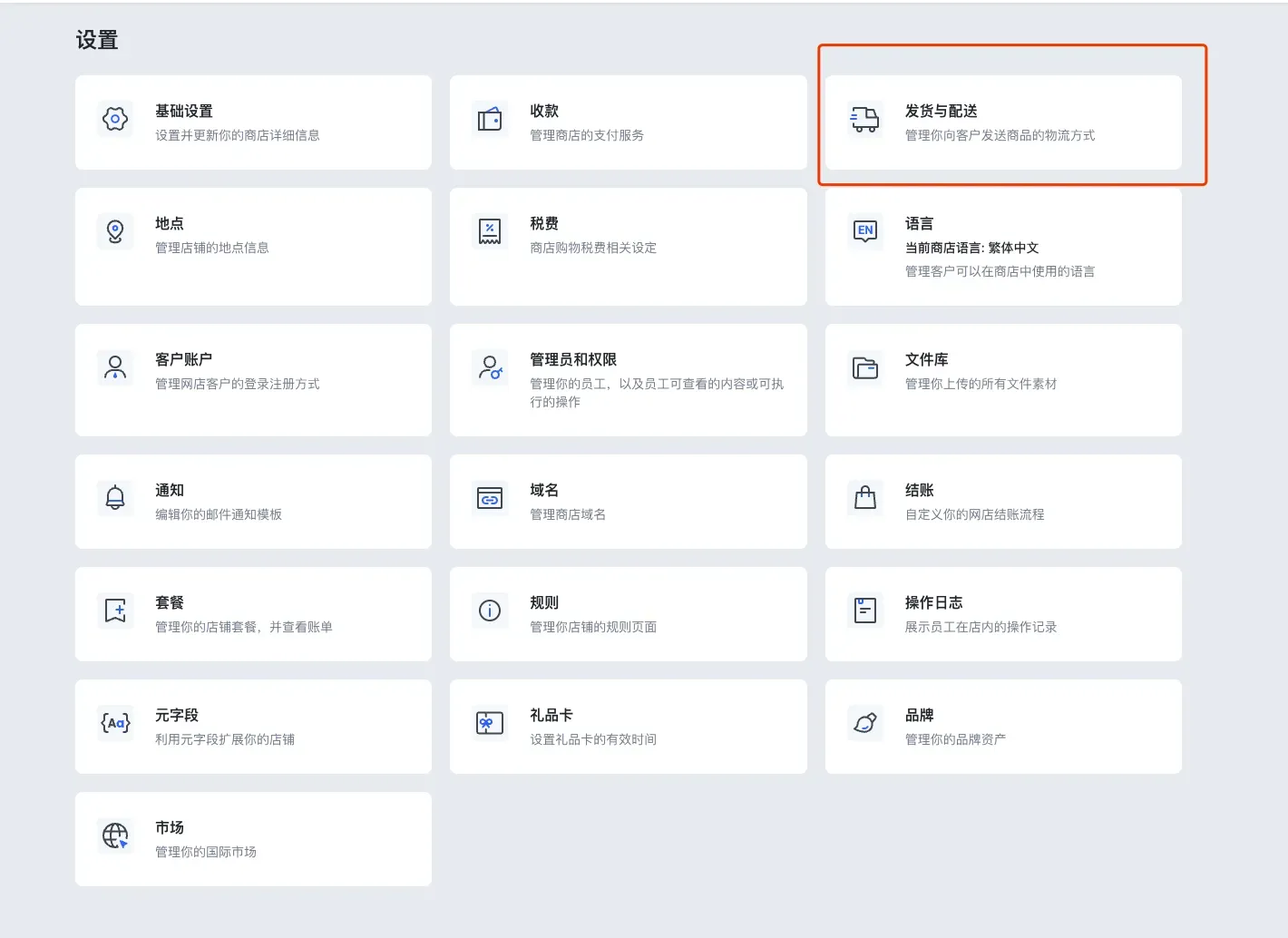Click the wallet icon for 收款
Viewport: 1288px width, 938px height.
click(490, 119)
